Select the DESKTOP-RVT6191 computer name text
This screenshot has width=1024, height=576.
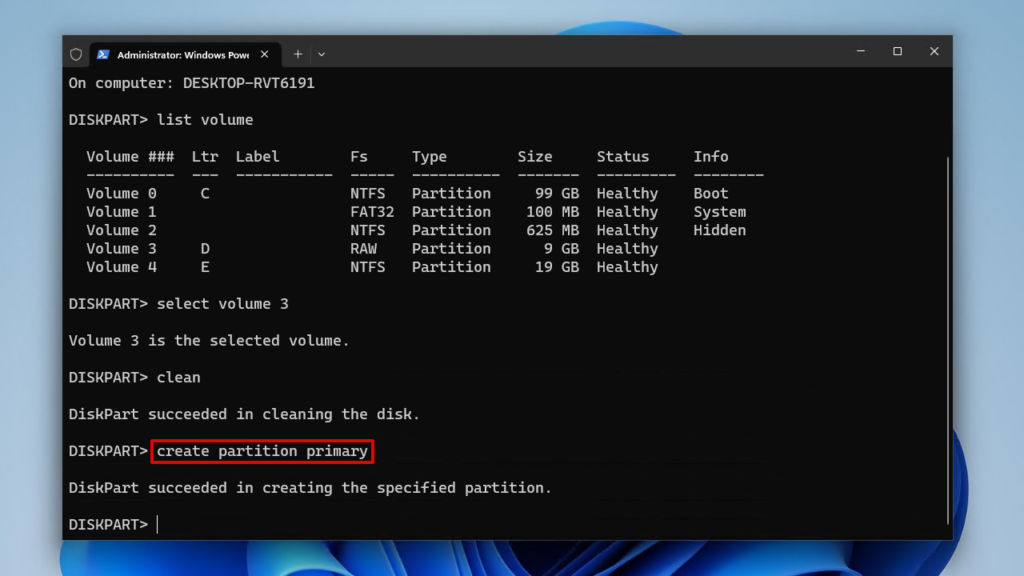click(x=250, y=83)
